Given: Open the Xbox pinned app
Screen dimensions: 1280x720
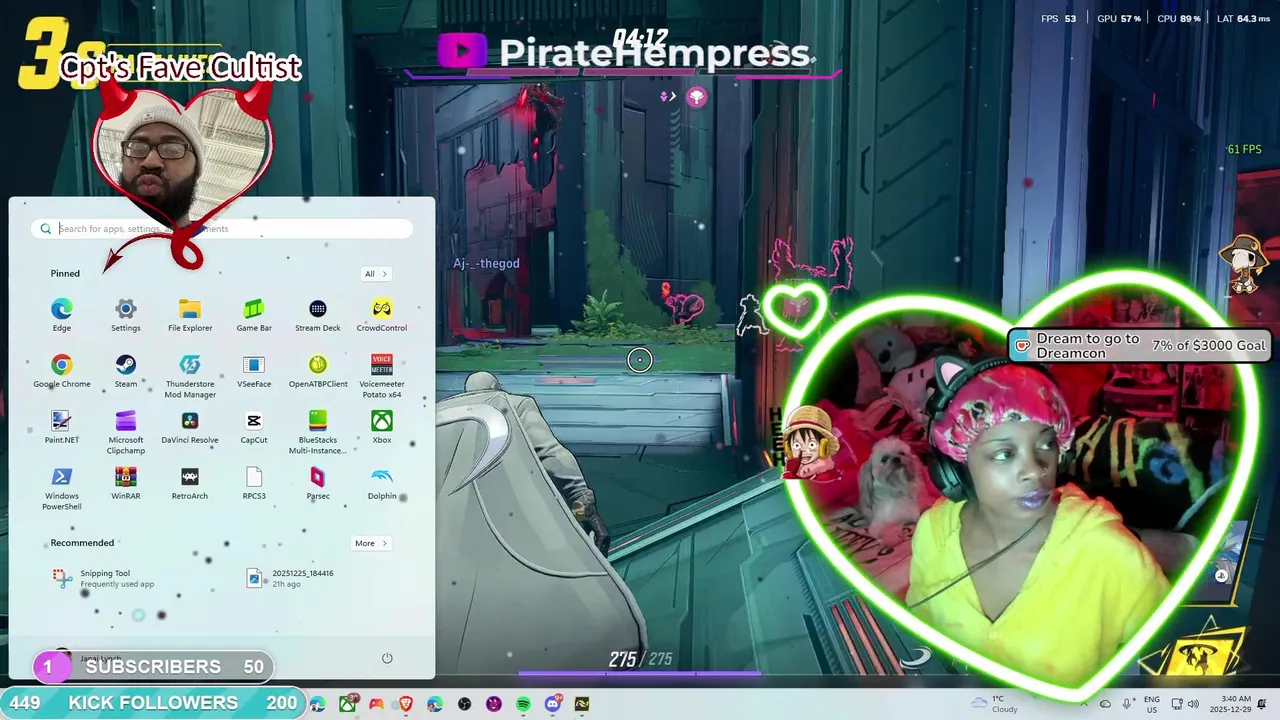Looking at the screenshot, I should pos(382,427).
